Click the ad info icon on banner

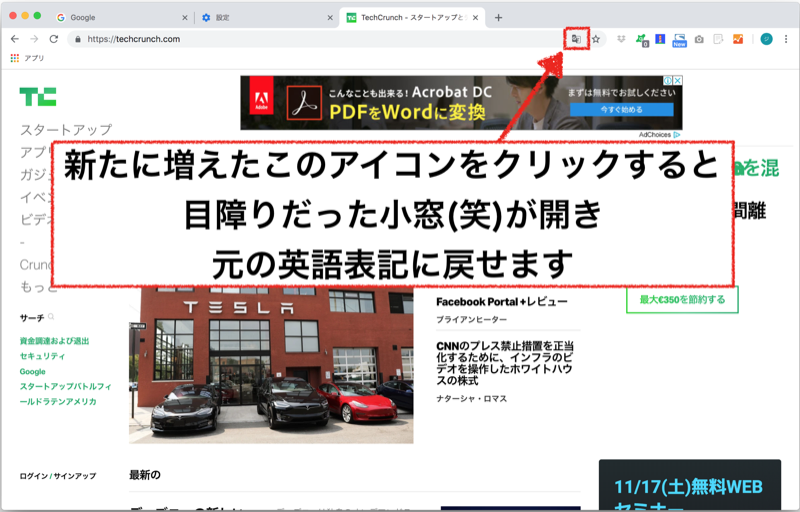[x=668, y=81]
